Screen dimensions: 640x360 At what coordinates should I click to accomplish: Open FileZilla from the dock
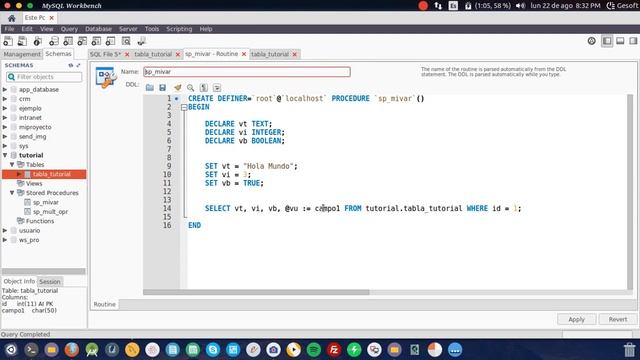(x=334, y=349)
